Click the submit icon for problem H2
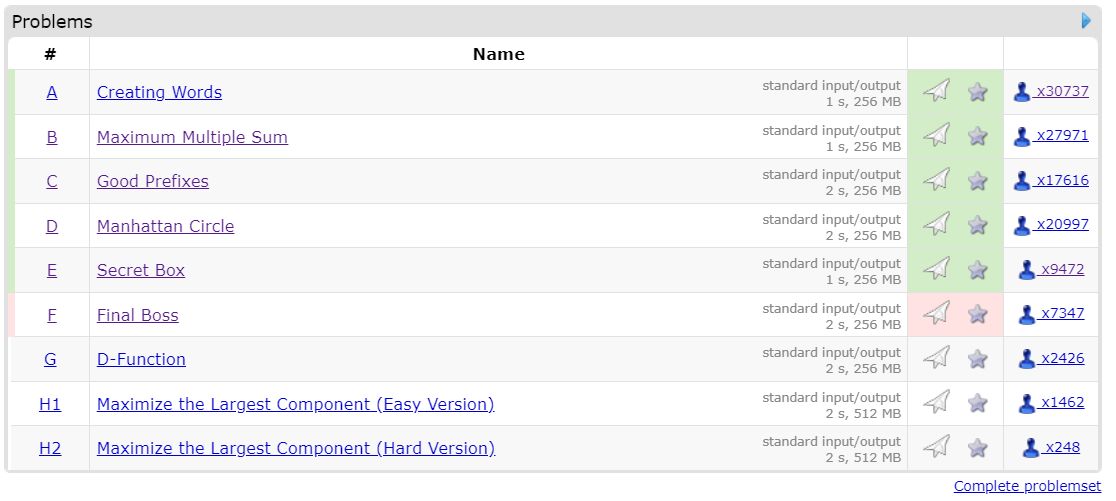Viewport: 1116px width, 501px height. 937,447
